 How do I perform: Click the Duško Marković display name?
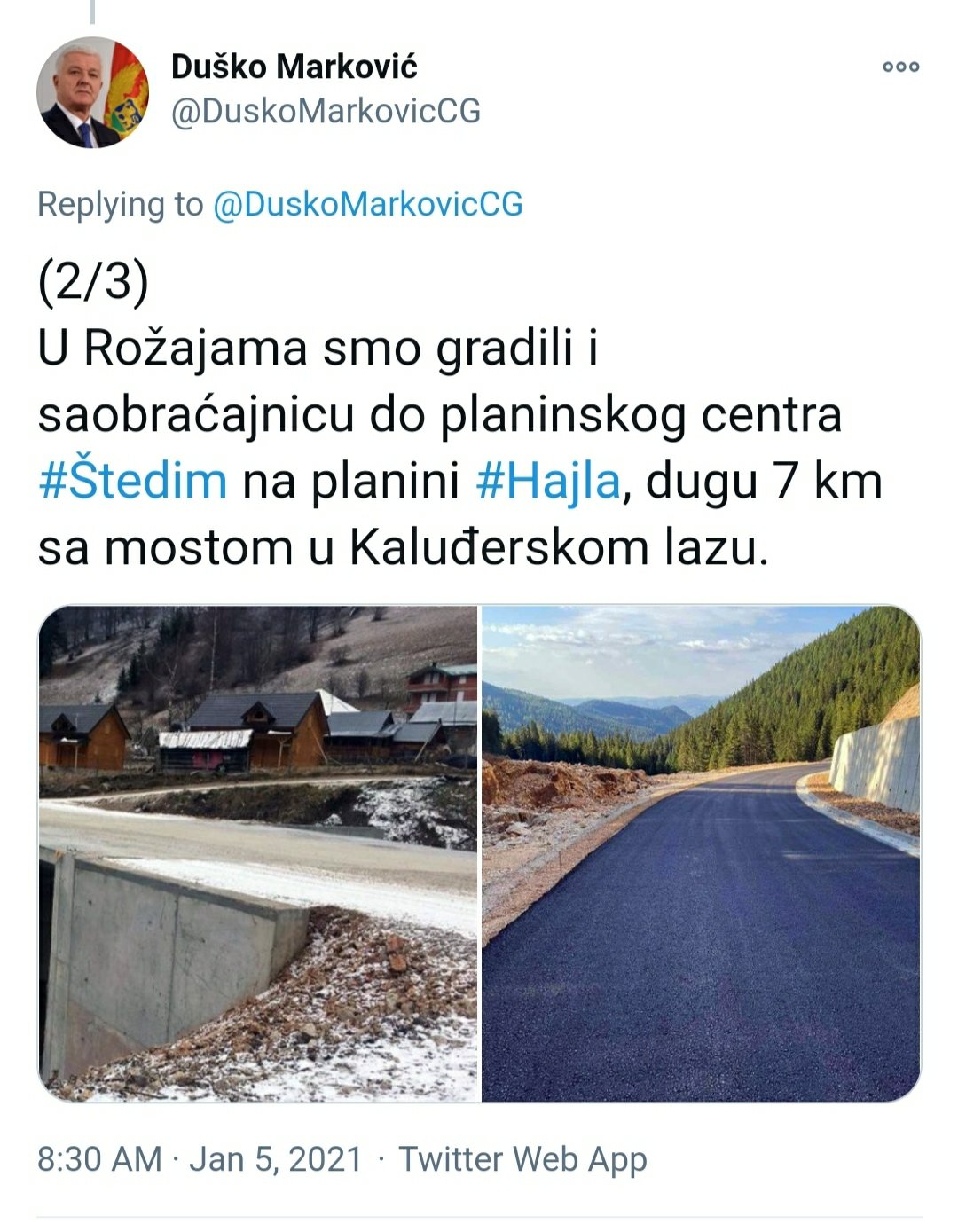pyautogui.click(x=294, y=67)
